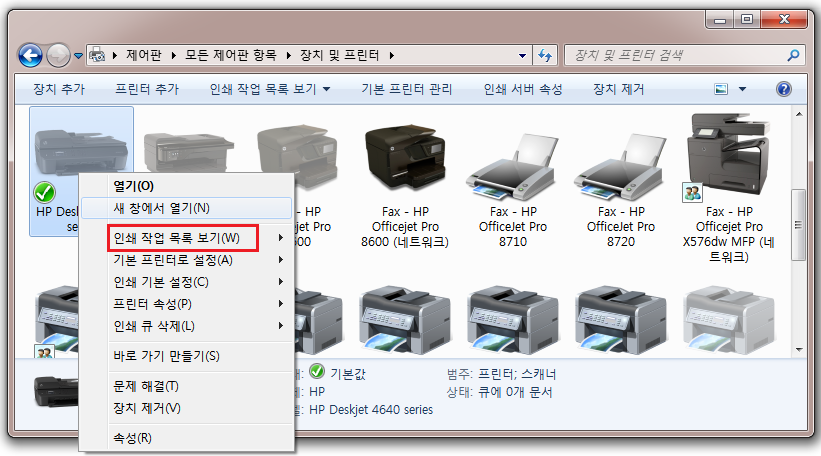Minimize the 장치 및 프린터 window
821x456 pixels.
(720, 20)
